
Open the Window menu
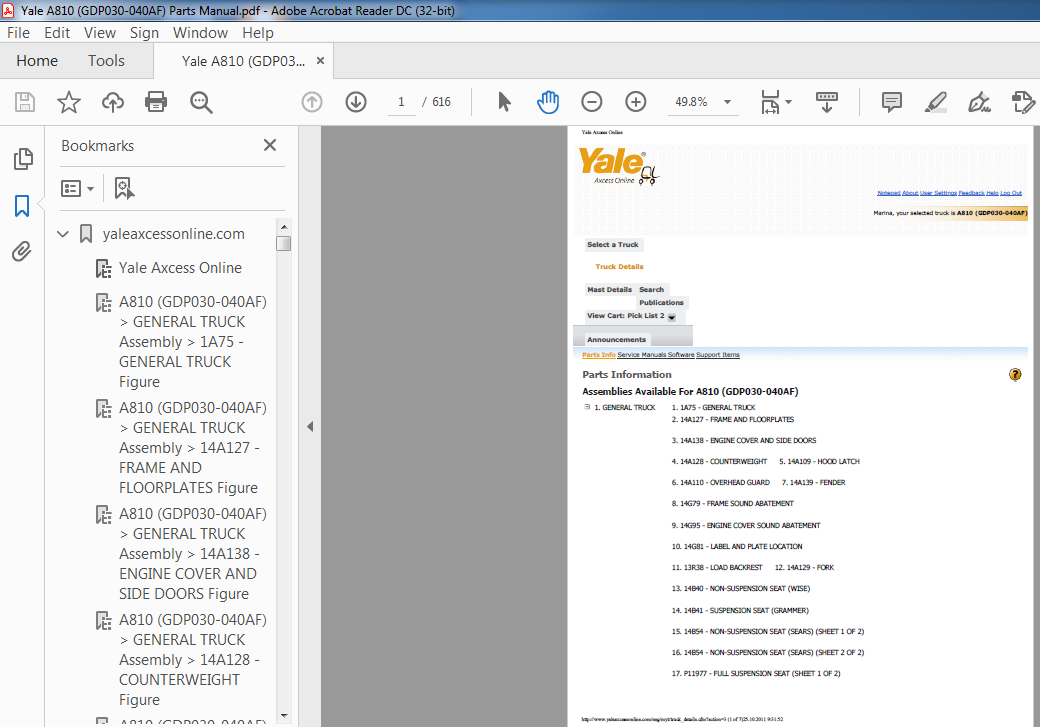tap(200, 33)
